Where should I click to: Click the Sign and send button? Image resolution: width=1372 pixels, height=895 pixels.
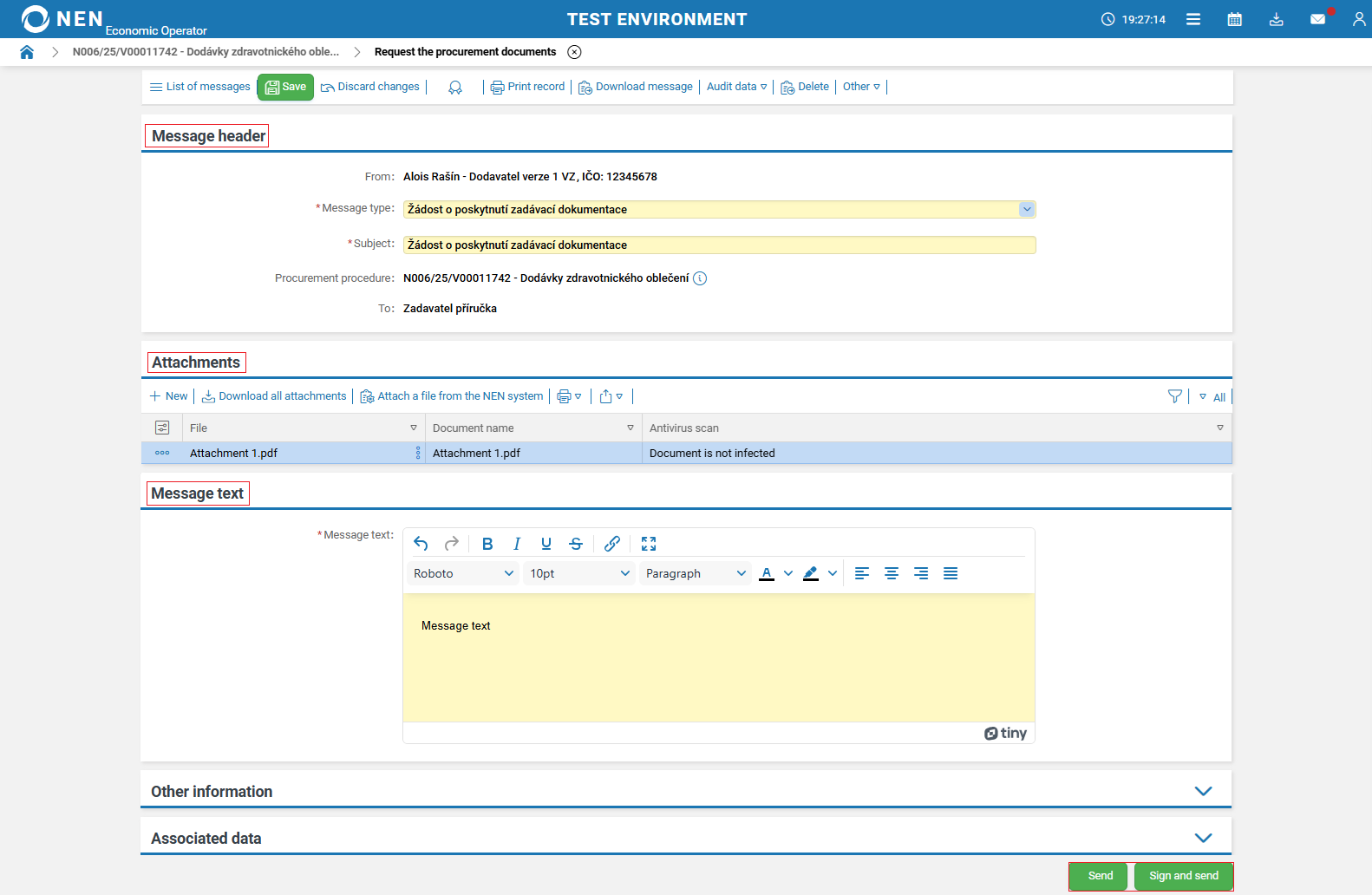1183,876
